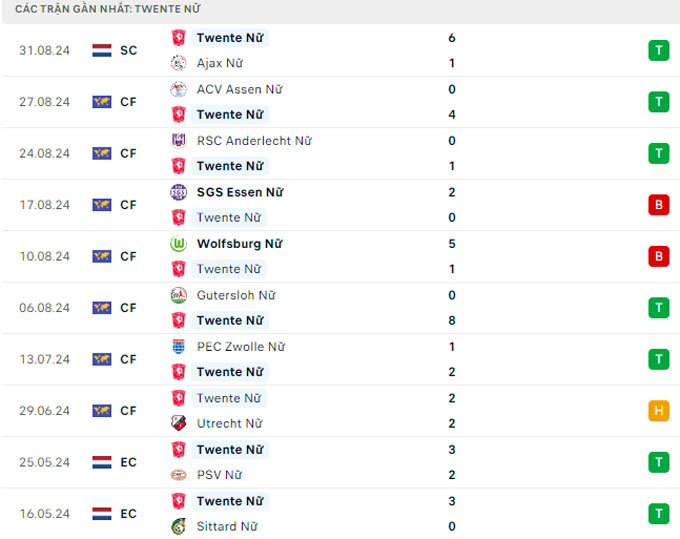Click the Gutersloh Nữ team crest
This screenshot has height=539, width=680.
(178, 295)
